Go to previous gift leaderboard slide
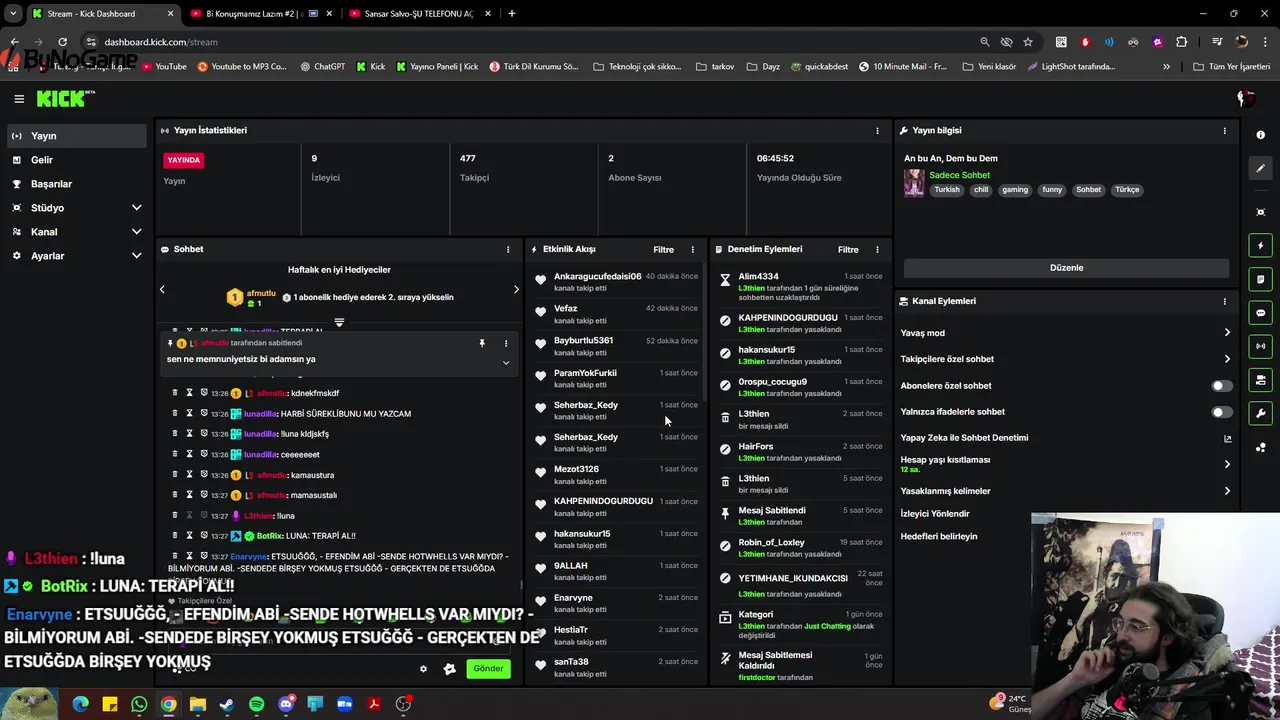The image size is (1280, 720). click(162, 289)
